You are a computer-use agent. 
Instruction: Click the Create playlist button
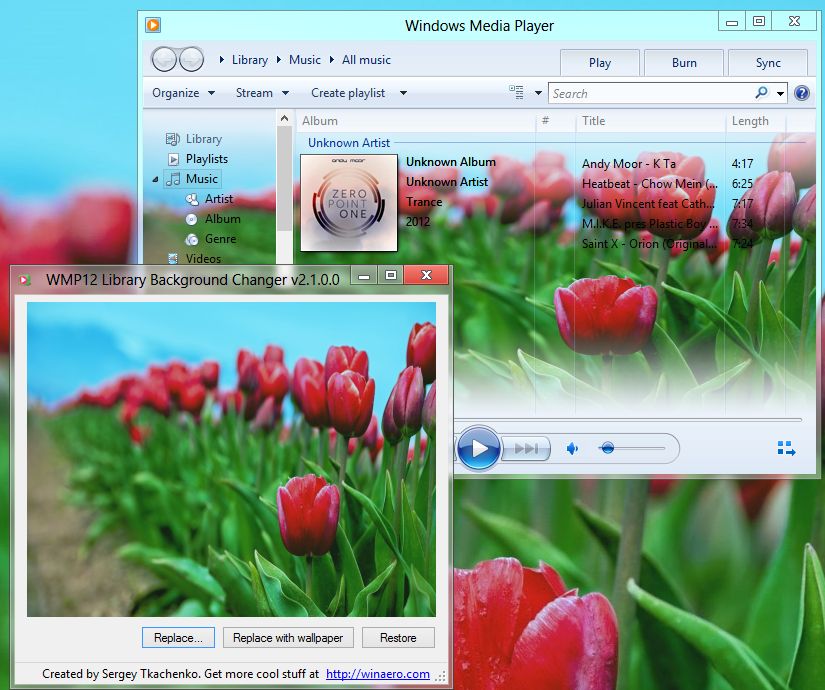click(348, 93)
